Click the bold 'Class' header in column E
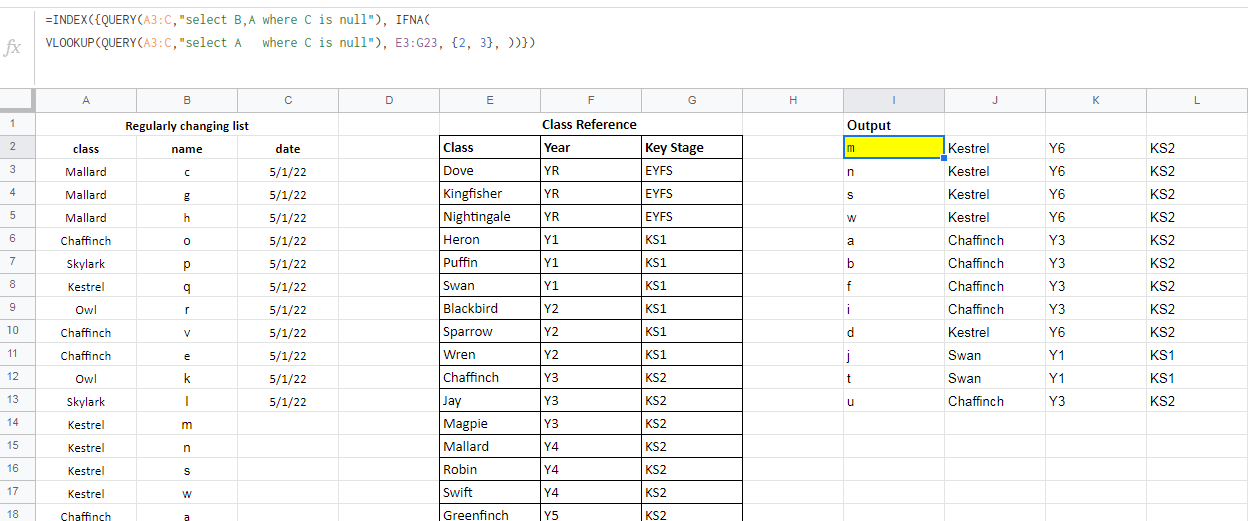 click(x=490, y=147)
